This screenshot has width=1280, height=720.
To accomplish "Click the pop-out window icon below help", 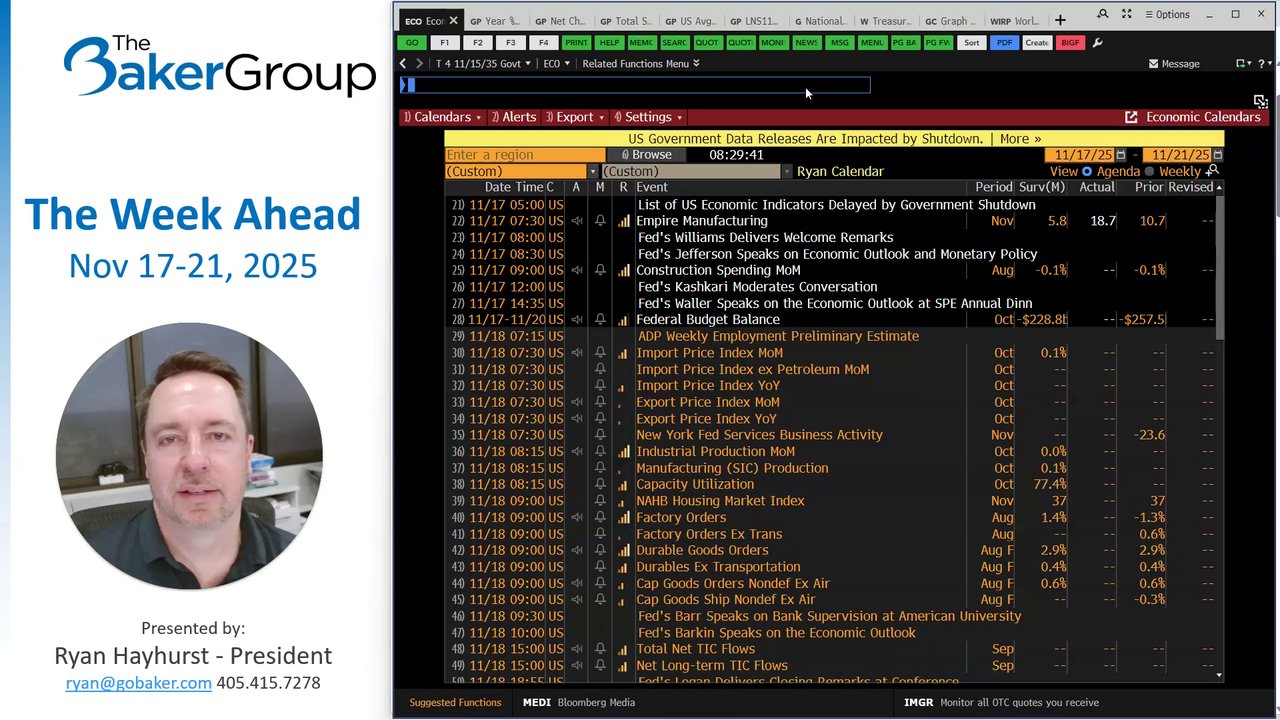I will coord(1260,102).
